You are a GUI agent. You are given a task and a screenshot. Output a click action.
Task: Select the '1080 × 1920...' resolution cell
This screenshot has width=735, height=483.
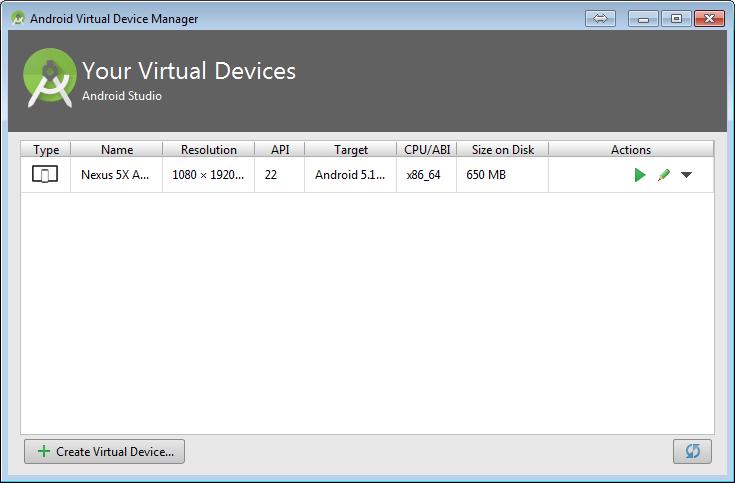[x=209, y=174]
